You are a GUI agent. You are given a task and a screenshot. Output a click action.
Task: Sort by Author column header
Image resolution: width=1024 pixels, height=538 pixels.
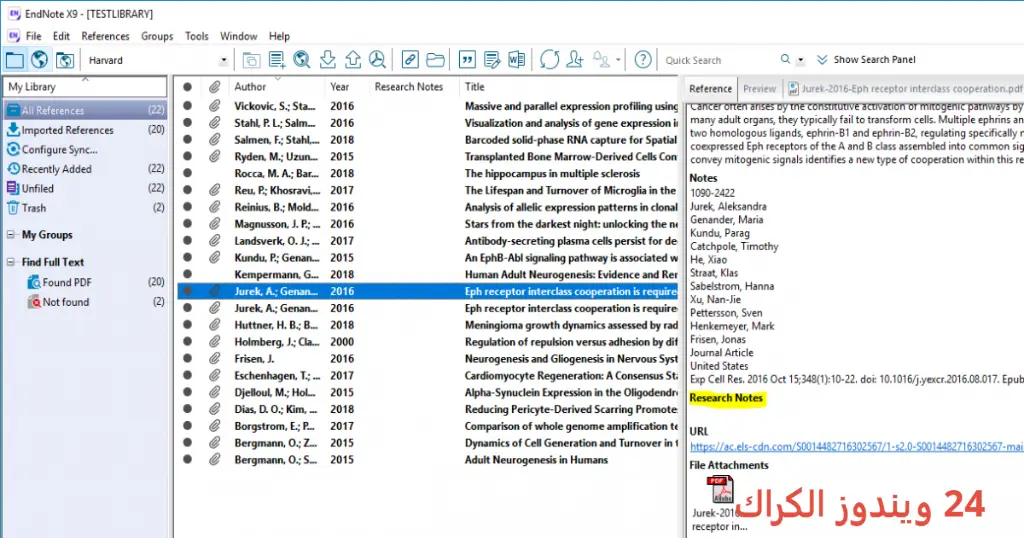click(x=250, y=87)
